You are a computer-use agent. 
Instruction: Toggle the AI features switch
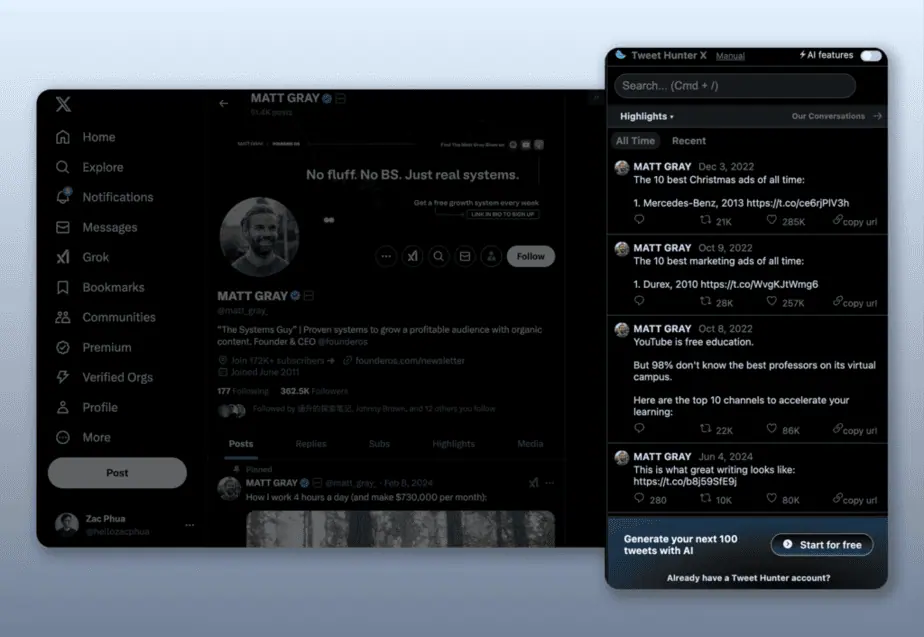[x=870, y=55]
